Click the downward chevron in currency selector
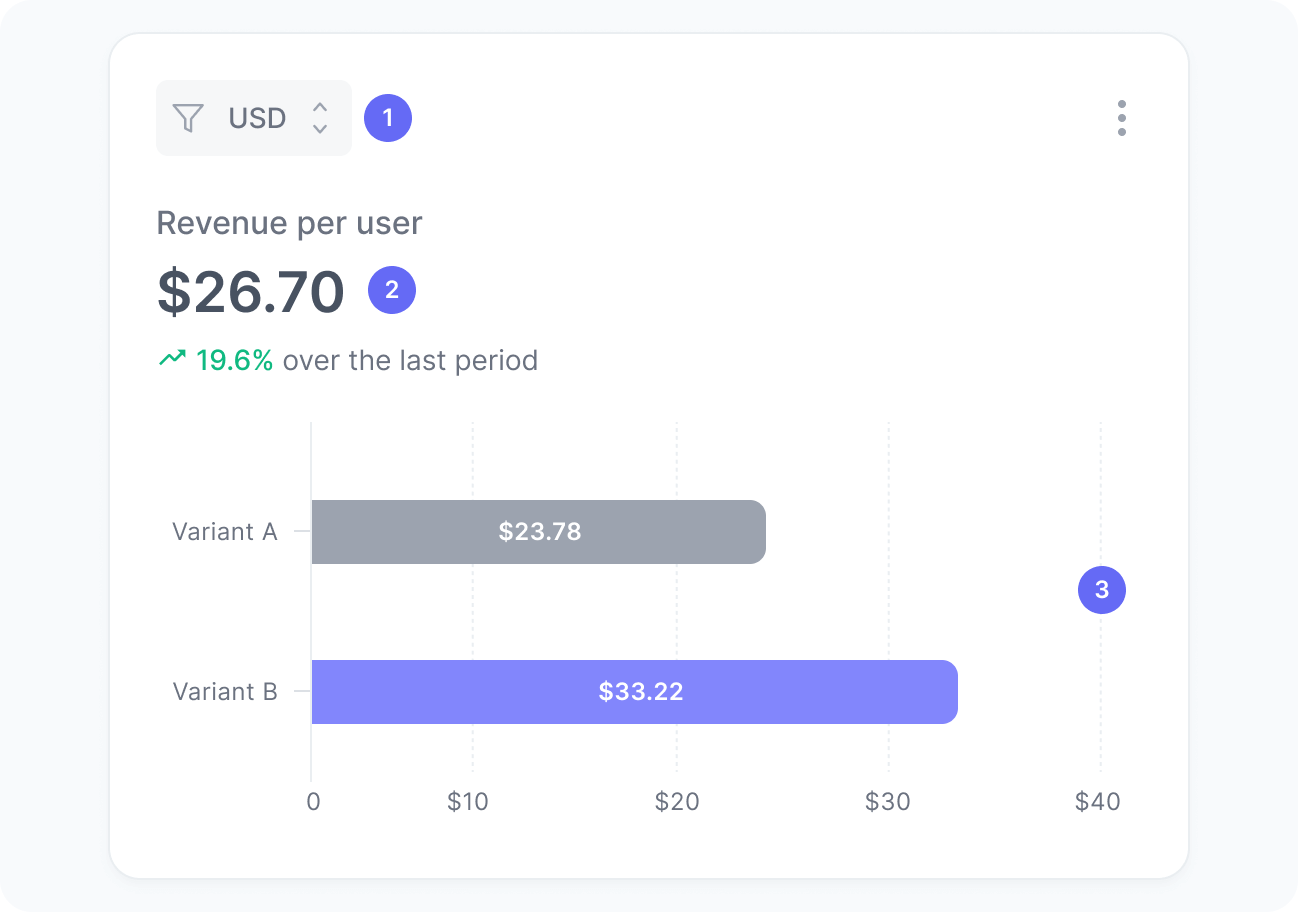Image resolution: width=1298 pixels, height=912 pixels. click(319, 128)
